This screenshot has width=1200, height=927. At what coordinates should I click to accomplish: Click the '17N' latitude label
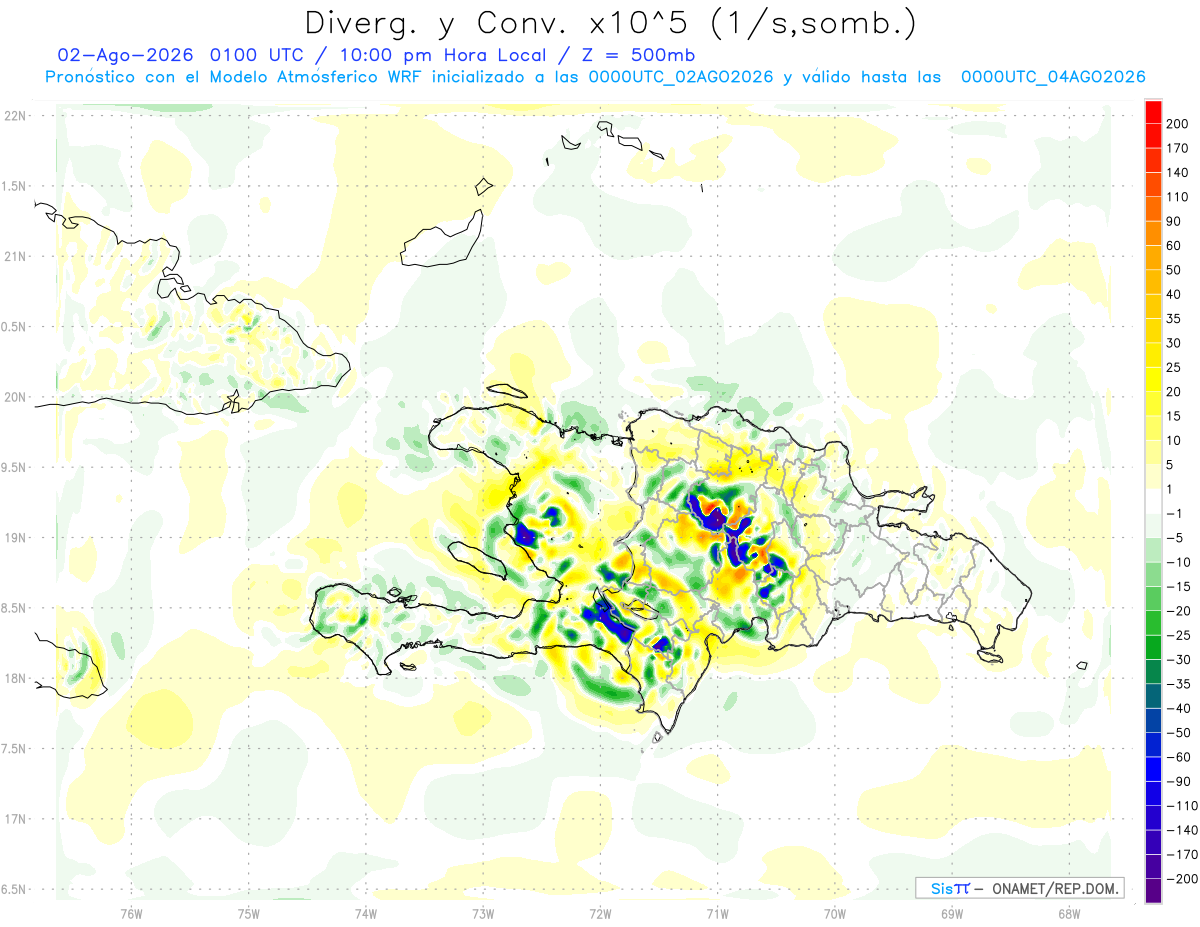(15, 819)
